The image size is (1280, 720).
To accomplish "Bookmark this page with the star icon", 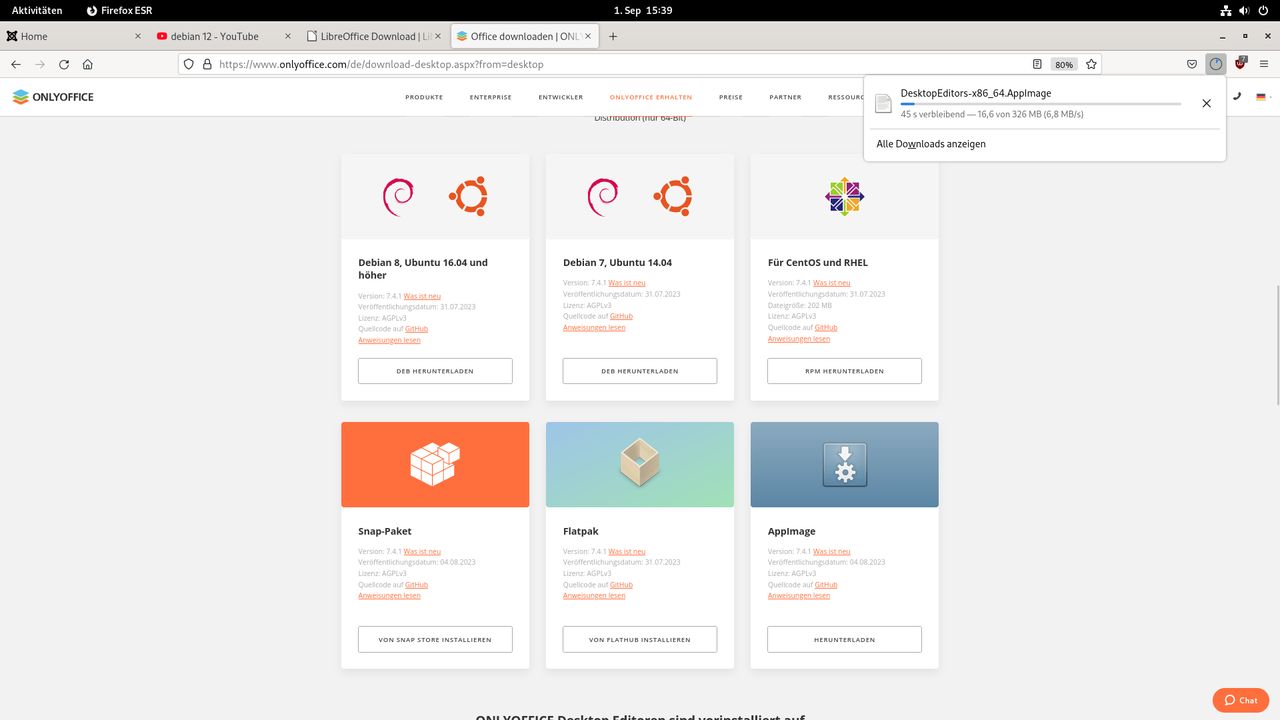I will (1091, 64).
